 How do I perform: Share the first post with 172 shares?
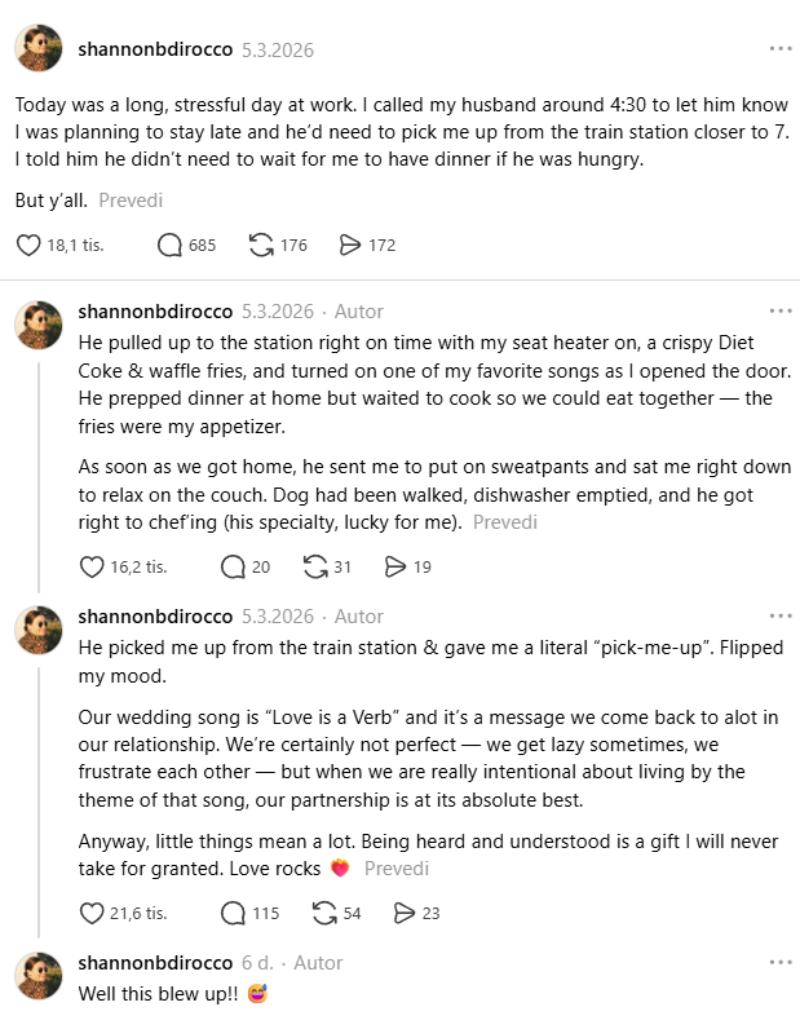click(x=350, y=245)
